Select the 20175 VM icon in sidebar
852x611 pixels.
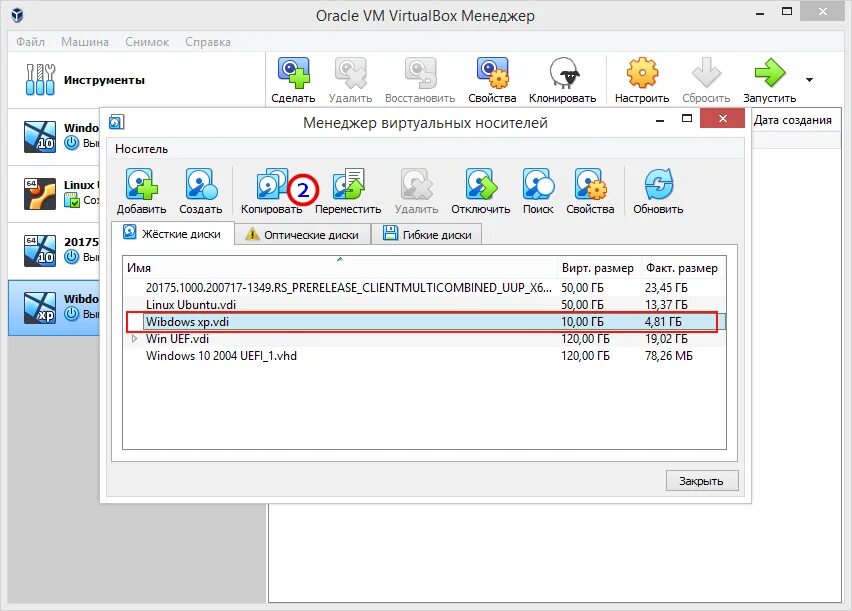click(40, 251)
